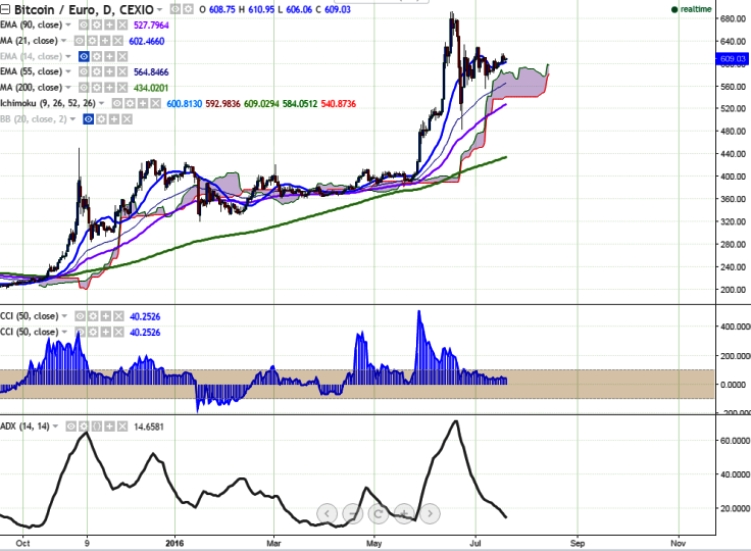Image resolution: width=751 pixels, height=551 pixels.
Task: Show hidden BB (20, close, 2) indicator
Action: 89,119
